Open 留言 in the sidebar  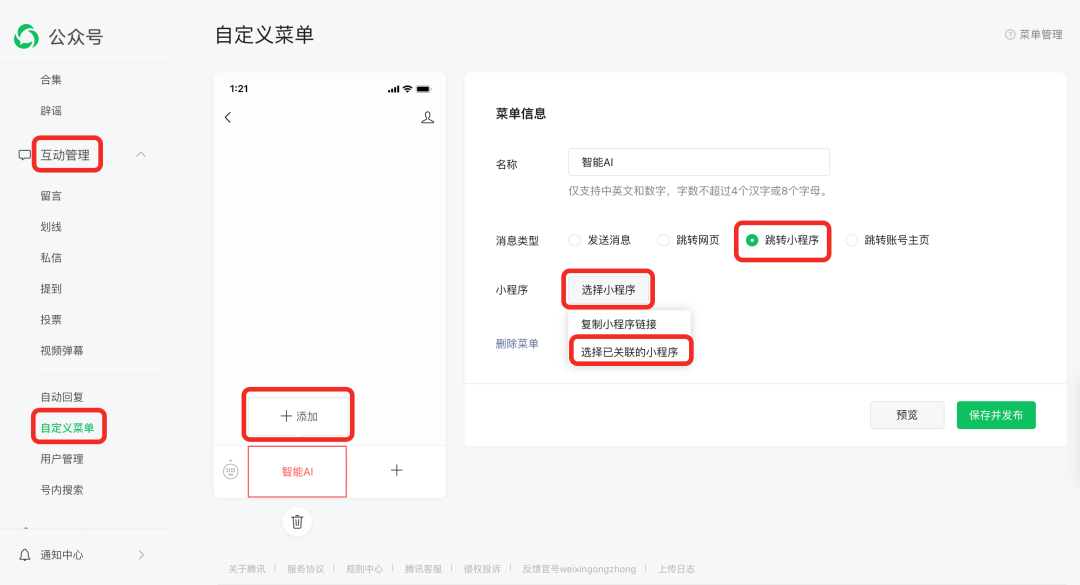[x=51, y=196]
